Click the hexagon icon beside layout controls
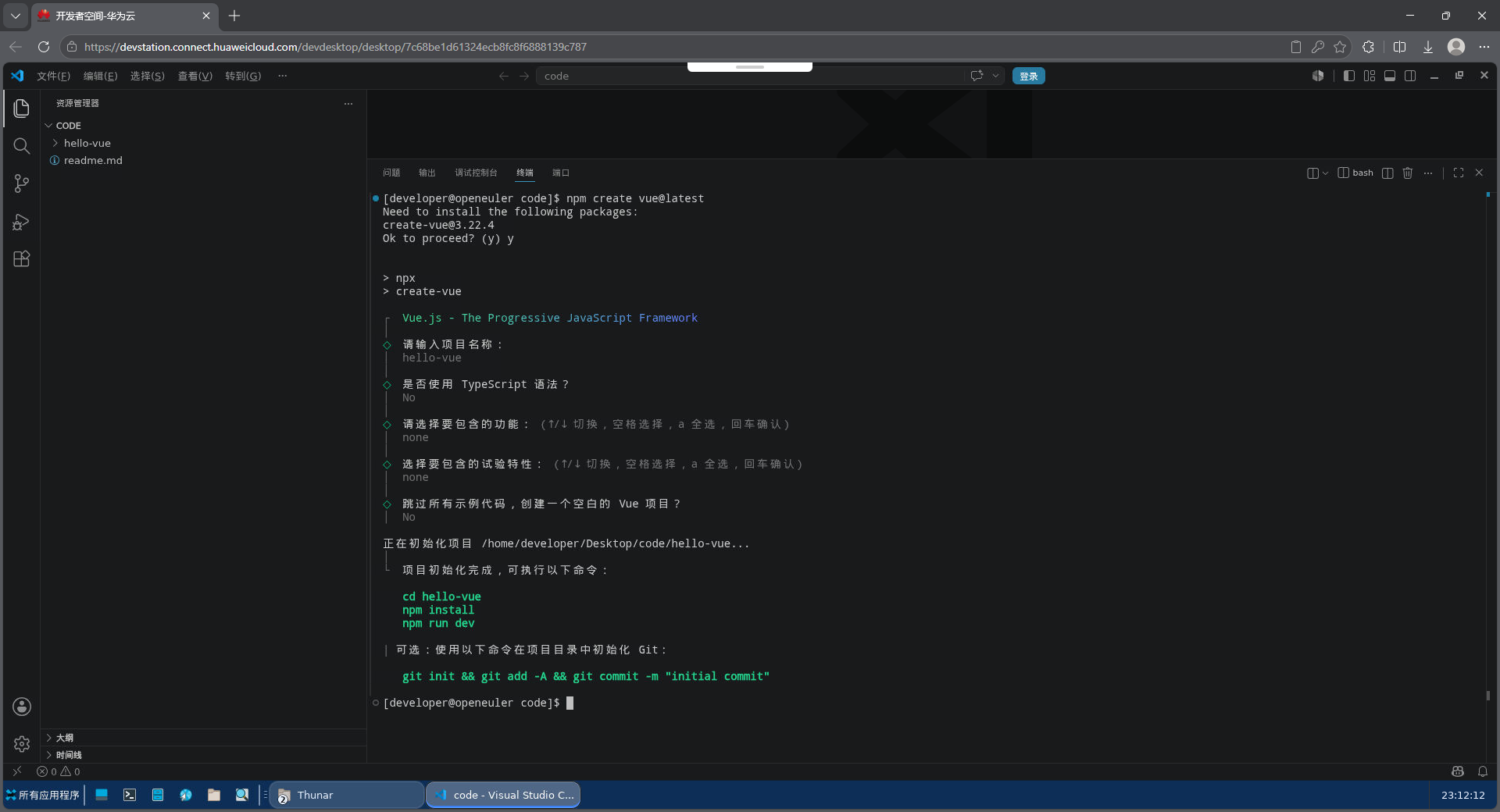The width and height of the screenshot is (1500, 812). 1318,76
